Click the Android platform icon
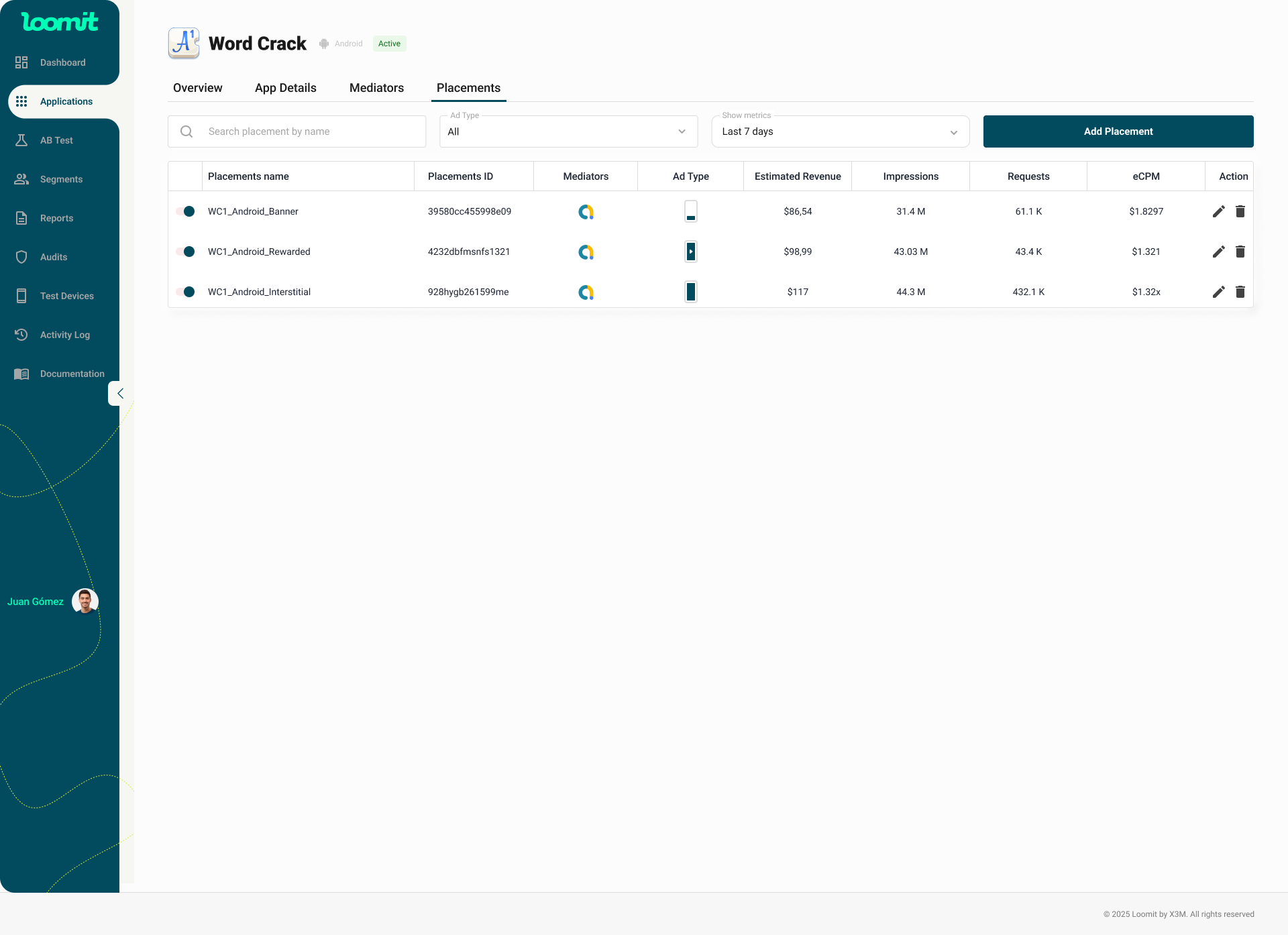 [324, 44]
